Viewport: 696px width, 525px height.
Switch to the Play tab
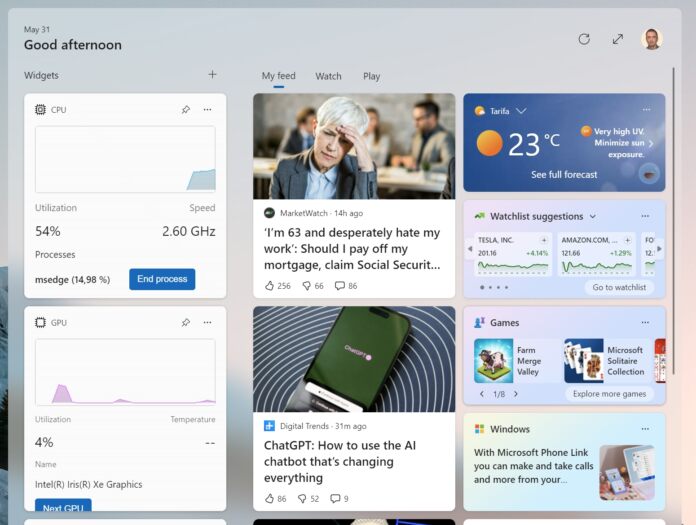click(x=372, y=76)
